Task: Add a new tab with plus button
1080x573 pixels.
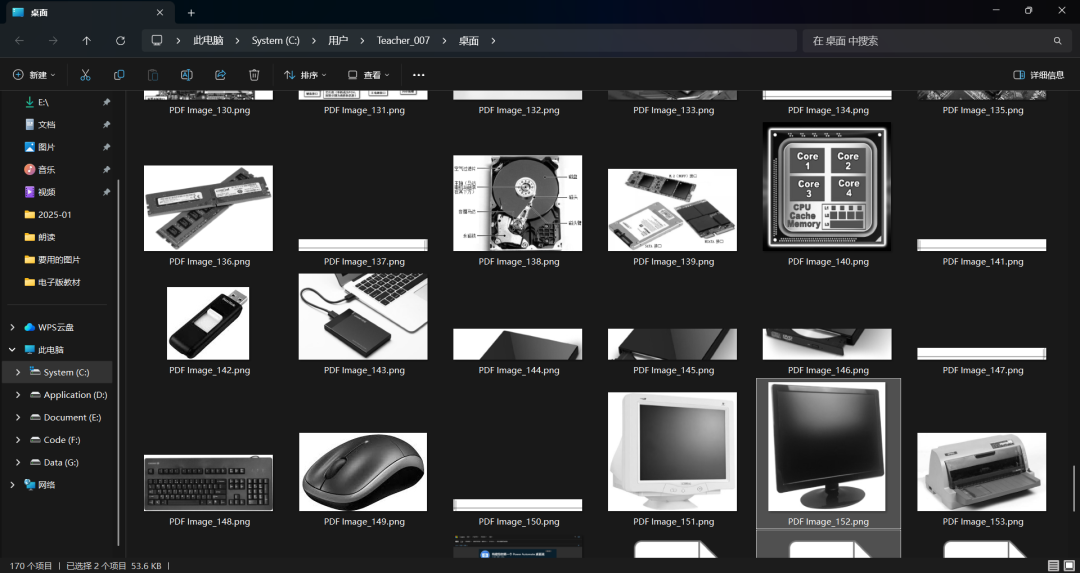Action: 191,12
